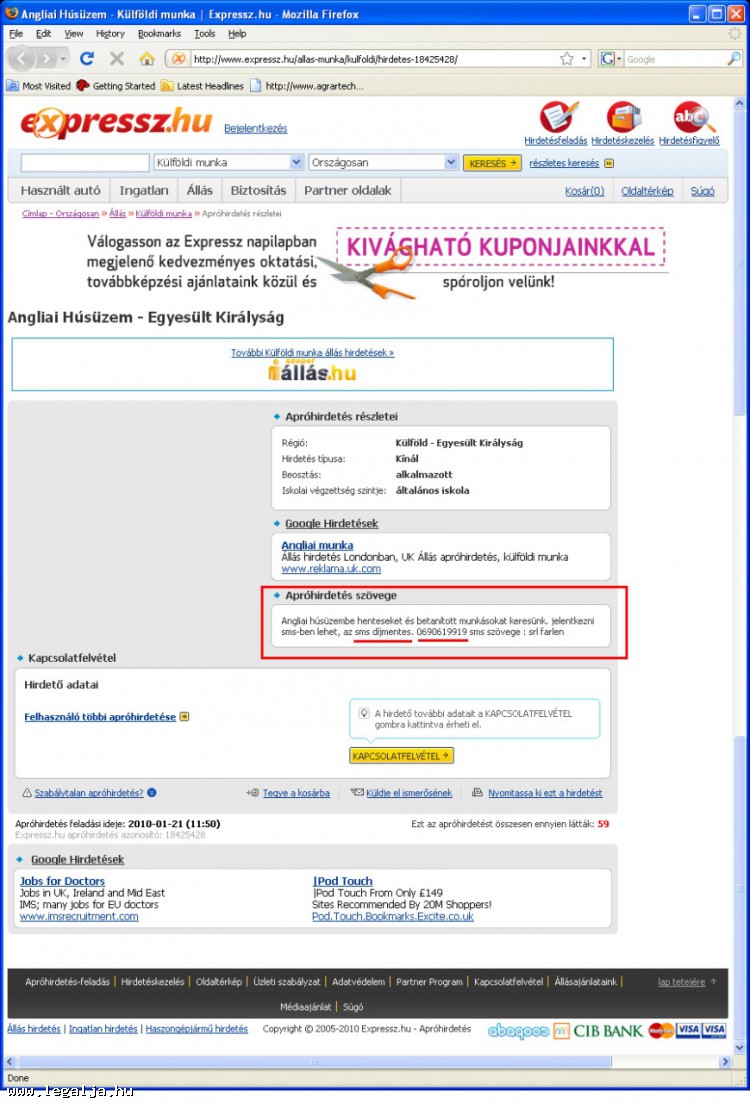Click the browser home icon
This screenshot has width=750, height=1103.
click(146, 59)
